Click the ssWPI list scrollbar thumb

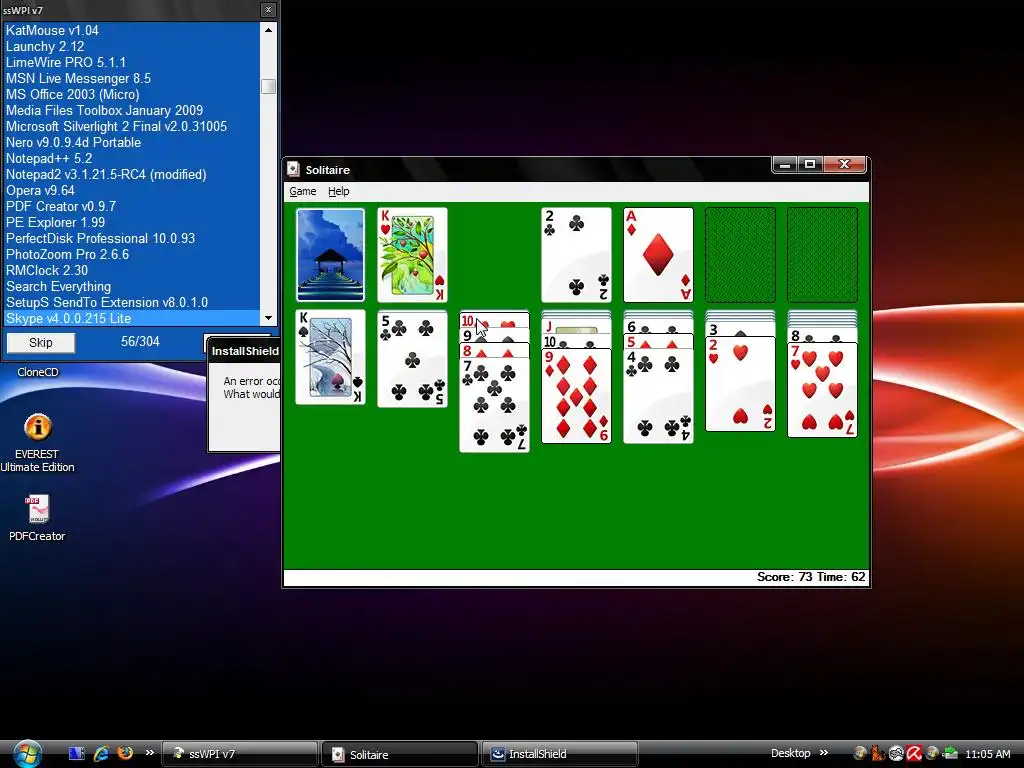[x=268, y=86]
